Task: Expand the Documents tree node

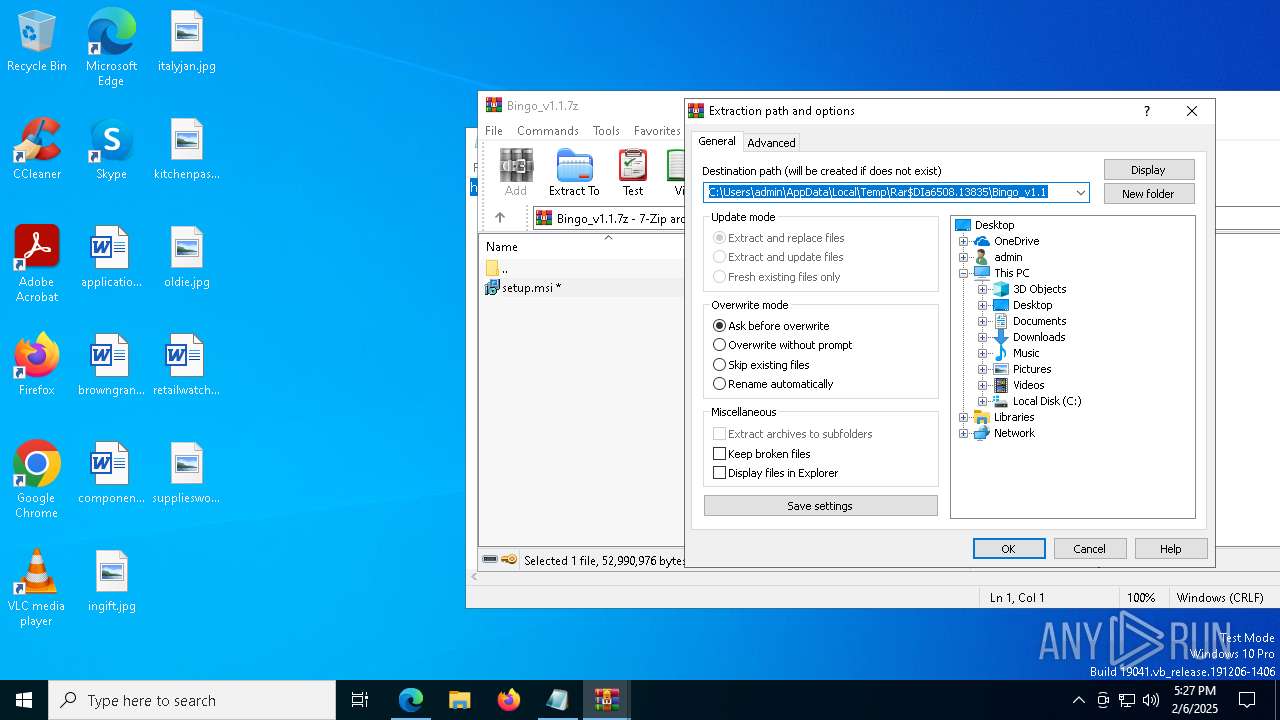Action: click(x=982, y=321)
